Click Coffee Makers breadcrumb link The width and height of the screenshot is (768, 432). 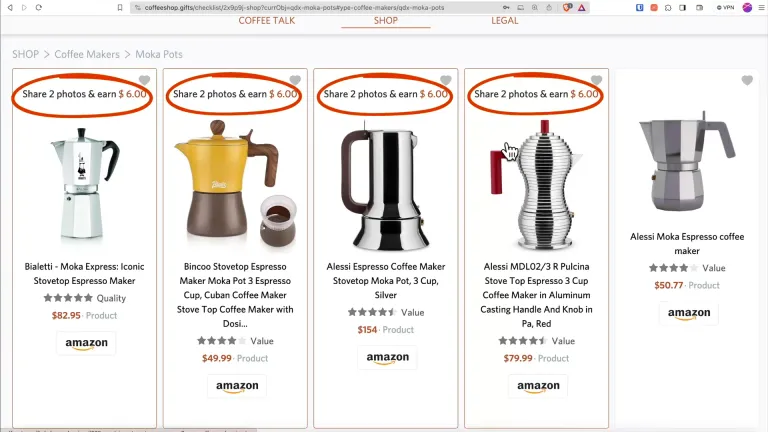tap(87, 54)
